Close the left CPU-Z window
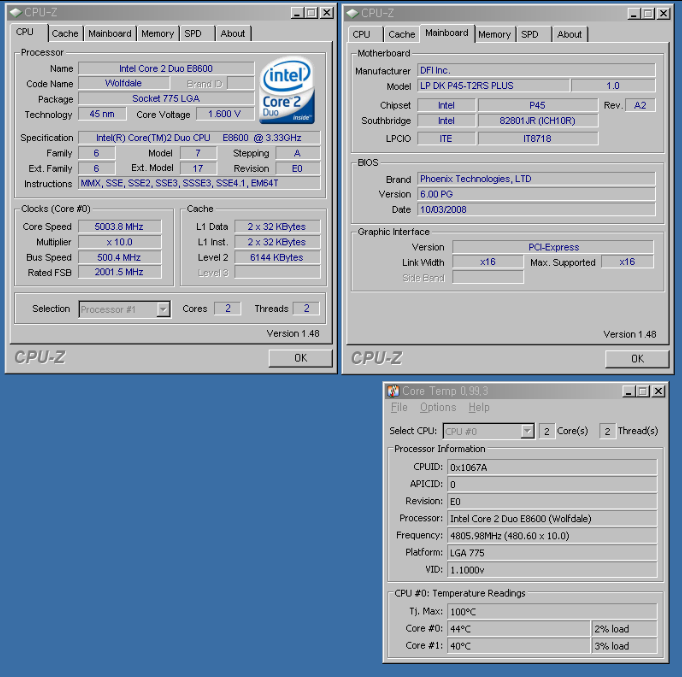682x677 pixels. [327, 13]
